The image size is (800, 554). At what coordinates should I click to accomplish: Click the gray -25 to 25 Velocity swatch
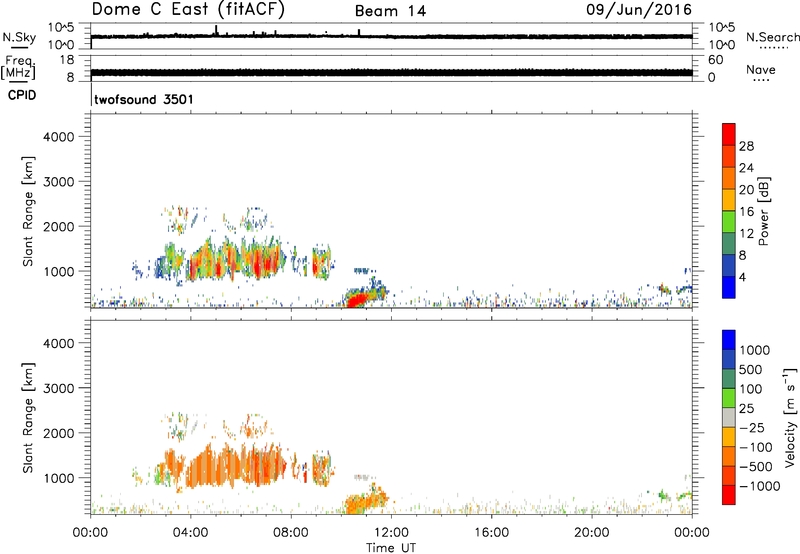click(729, 417)
